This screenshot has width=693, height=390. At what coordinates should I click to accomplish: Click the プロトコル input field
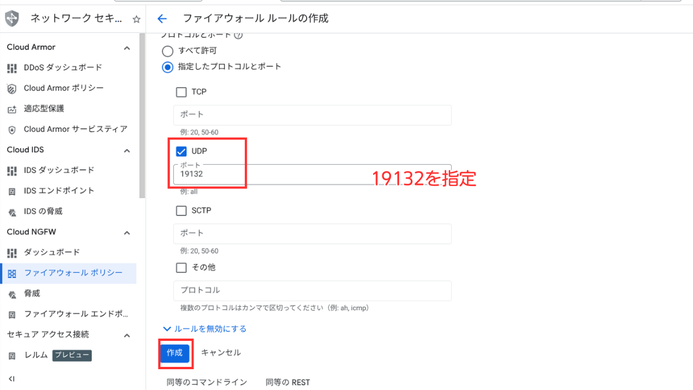click(312, 291)
